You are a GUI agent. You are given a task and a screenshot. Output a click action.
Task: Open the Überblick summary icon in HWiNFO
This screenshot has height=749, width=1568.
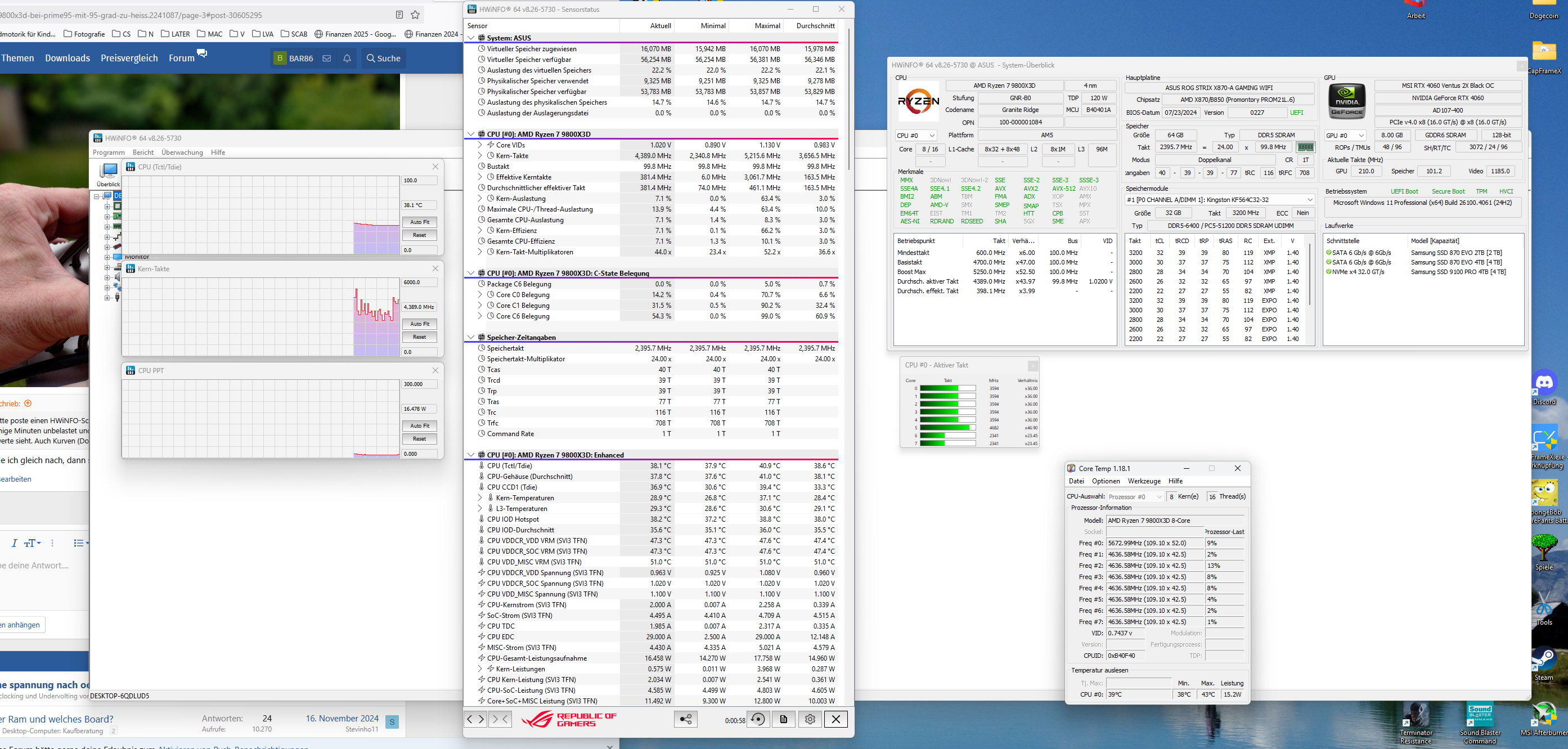[109, 173]
